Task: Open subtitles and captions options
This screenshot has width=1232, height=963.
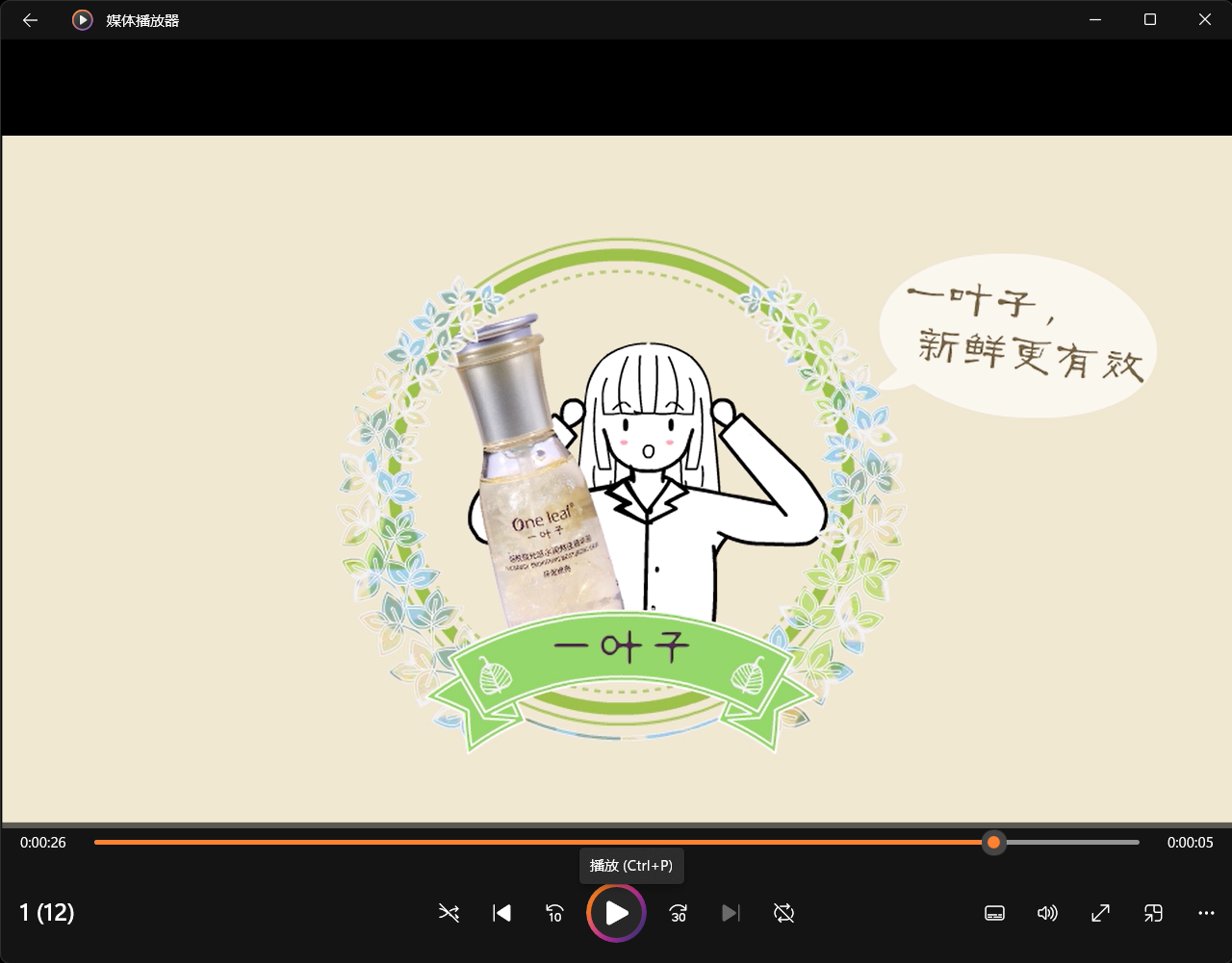Action: [x=995, y=913]
